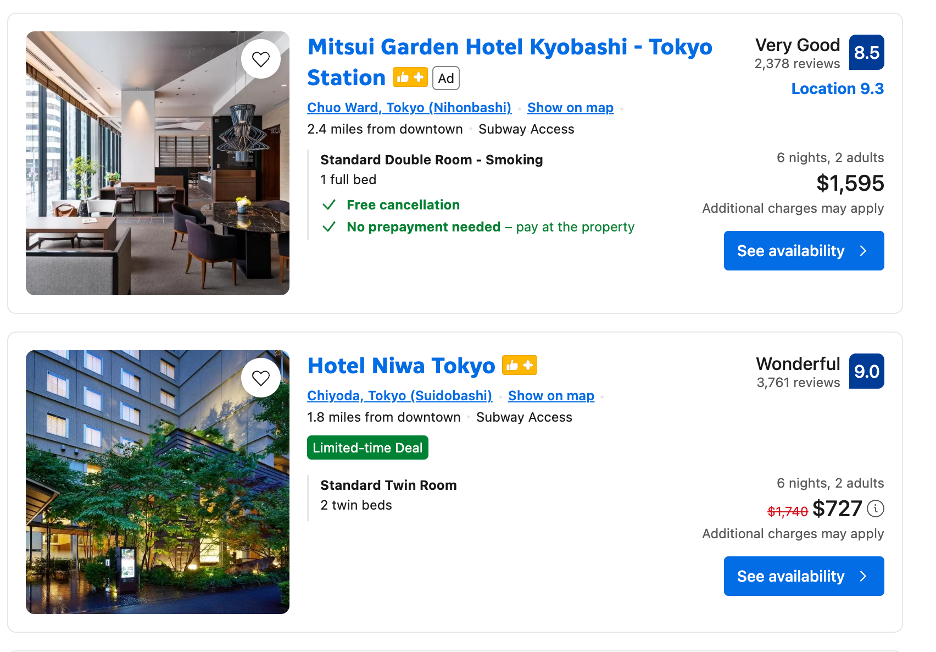Image resolution: width=936 pixels, height=652 pixels.
Task: Click the preferred-plus thumbs-up badge on Hotel Niwa
Action: (519, 366)
